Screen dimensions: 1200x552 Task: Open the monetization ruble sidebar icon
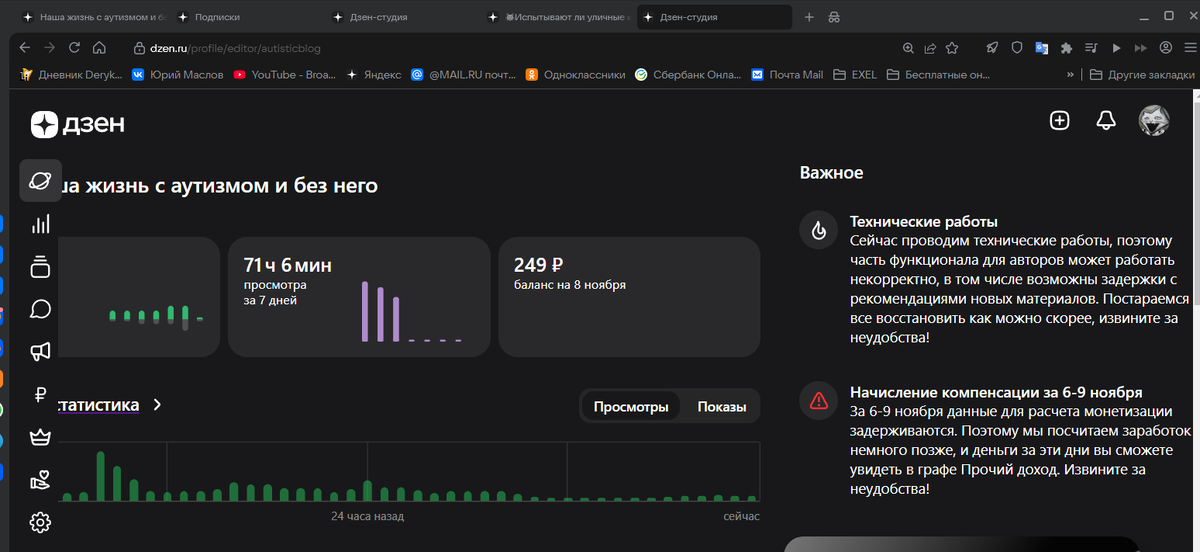(40, 394)
